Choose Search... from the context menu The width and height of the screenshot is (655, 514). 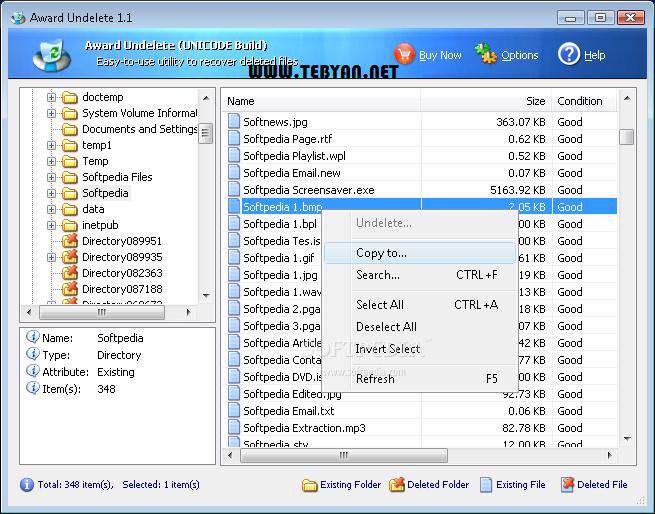point(420,275)
